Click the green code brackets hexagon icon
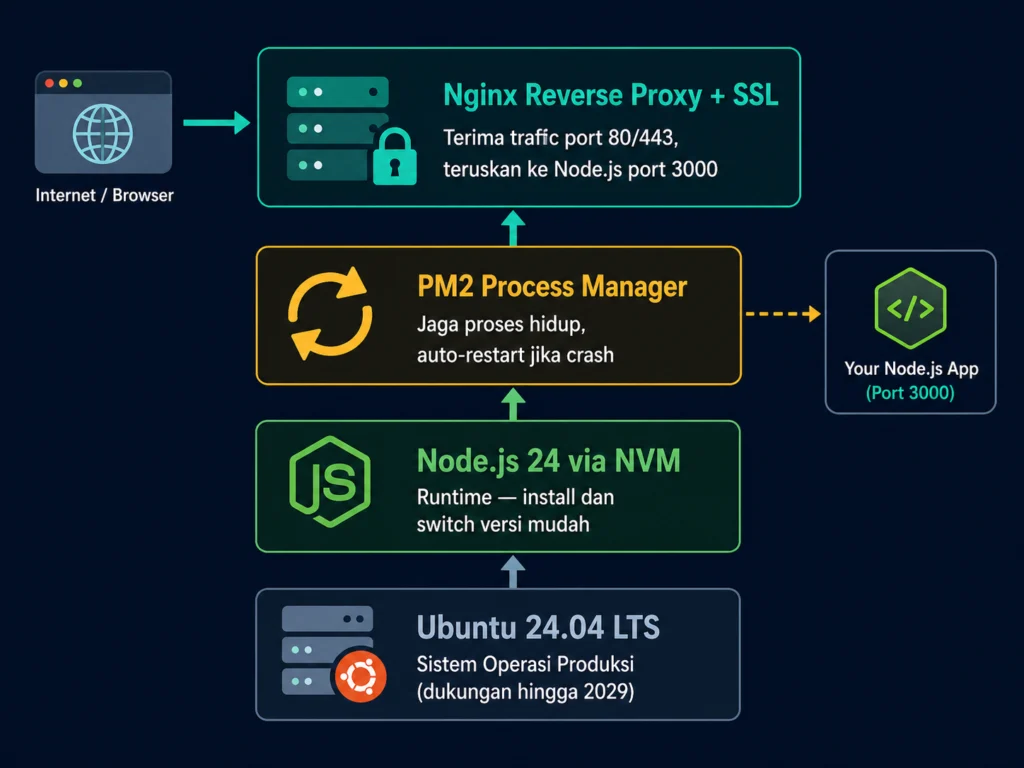Image resolution: width=1024 pixels, height=768 pixels. click(x=910, y=308)
